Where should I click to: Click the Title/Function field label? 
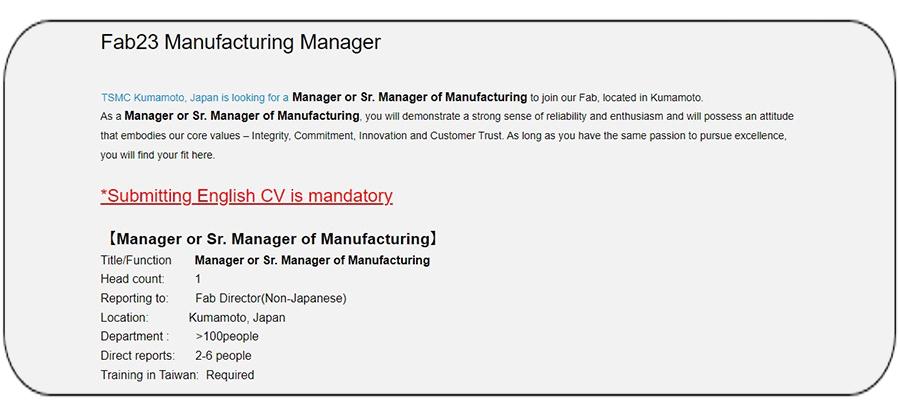pos(136,260)
